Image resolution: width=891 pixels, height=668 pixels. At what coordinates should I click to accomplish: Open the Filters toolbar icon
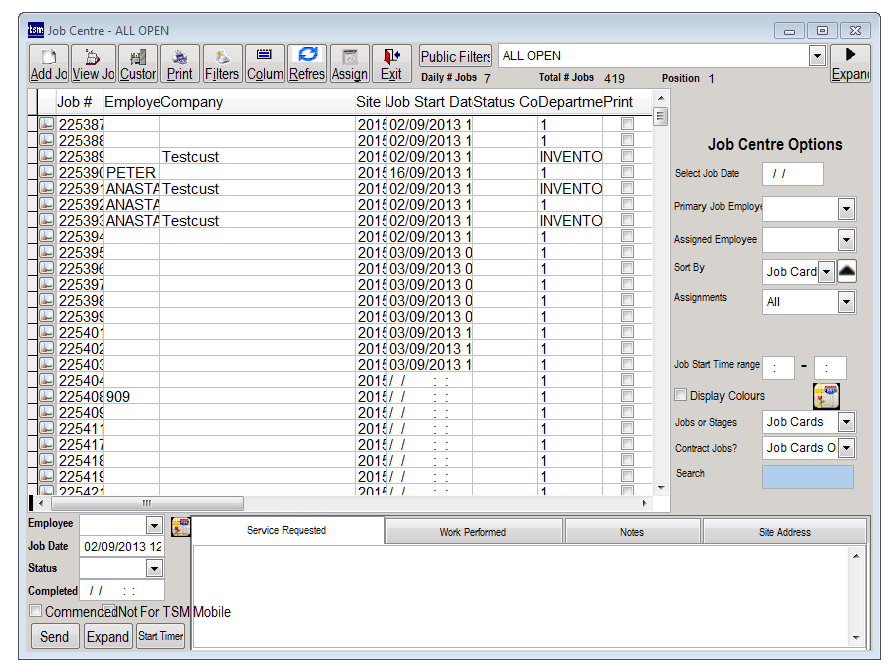tap(222, 63)
